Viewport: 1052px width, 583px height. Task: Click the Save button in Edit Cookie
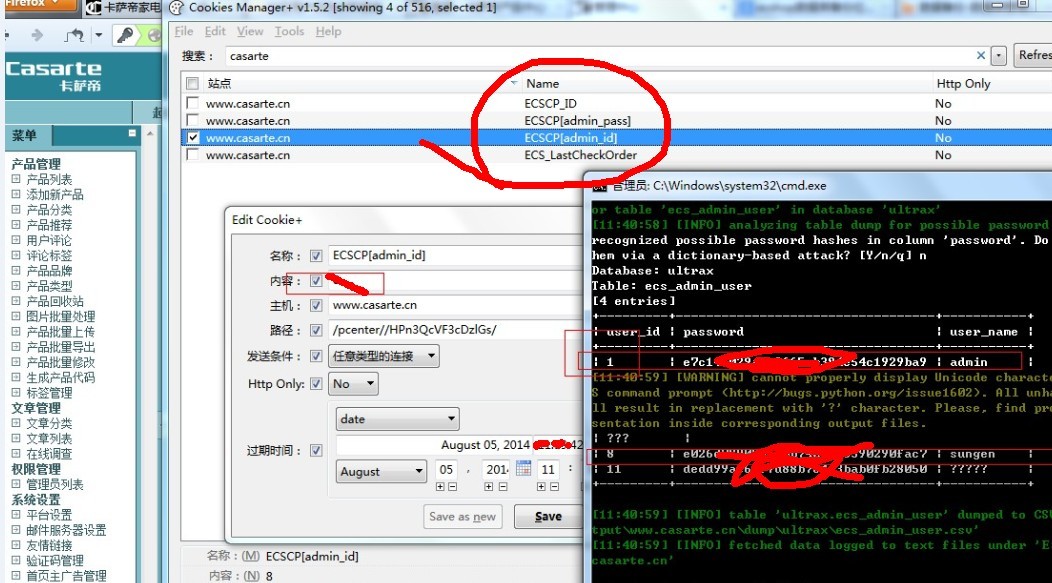[x=547, y=517]
